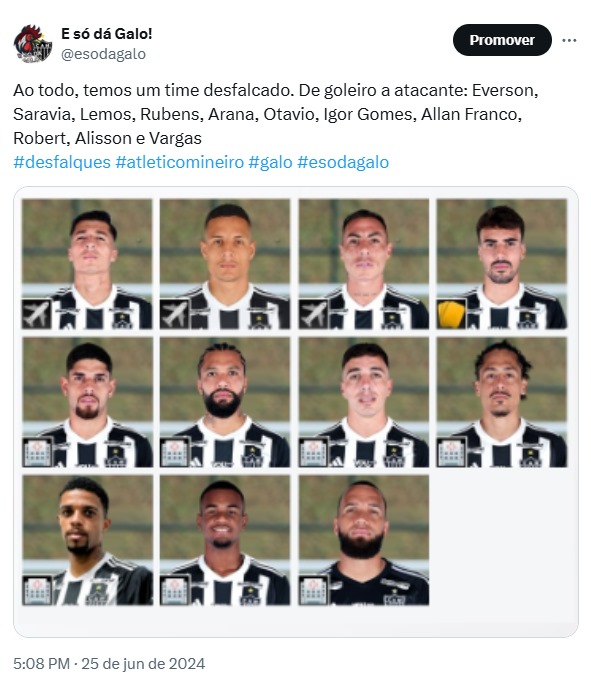Open the three-dot more options menu
The image size is (591, 687).
(x=569, y=40)
